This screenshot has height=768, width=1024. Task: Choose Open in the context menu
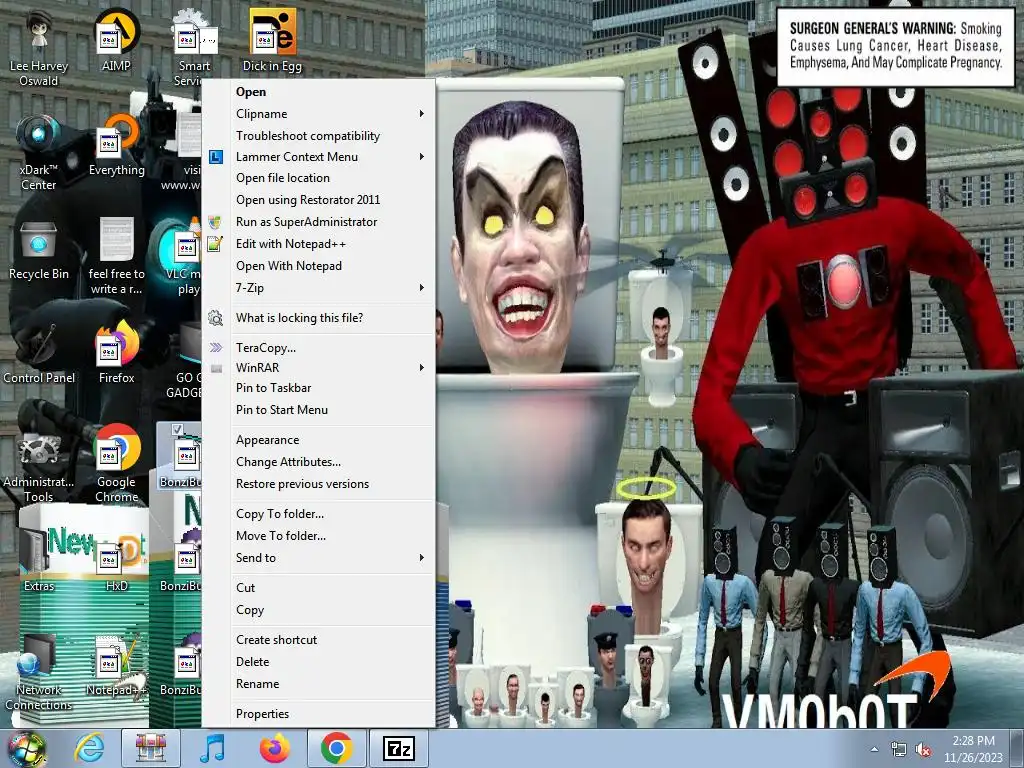(x=318, y=92)
